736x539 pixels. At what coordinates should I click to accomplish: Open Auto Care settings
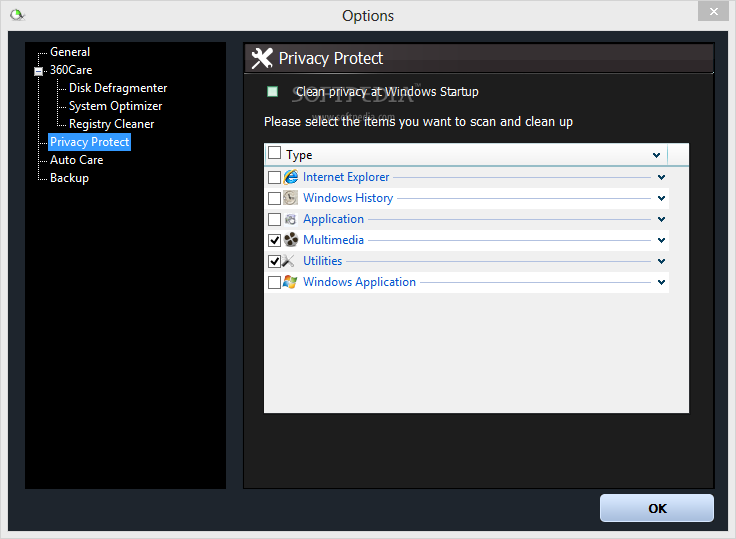tap(77, 160)
